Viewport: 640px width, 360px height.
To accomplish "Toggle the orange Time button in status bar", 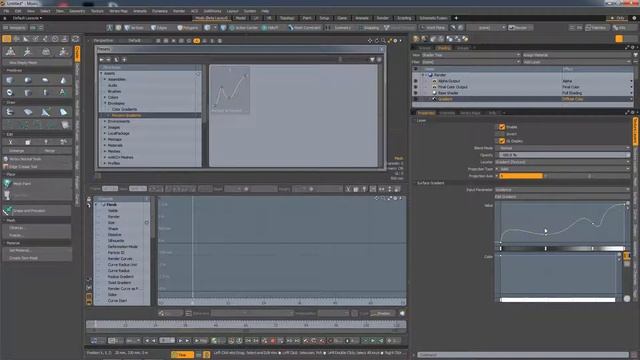I will [x=182, y=355].
